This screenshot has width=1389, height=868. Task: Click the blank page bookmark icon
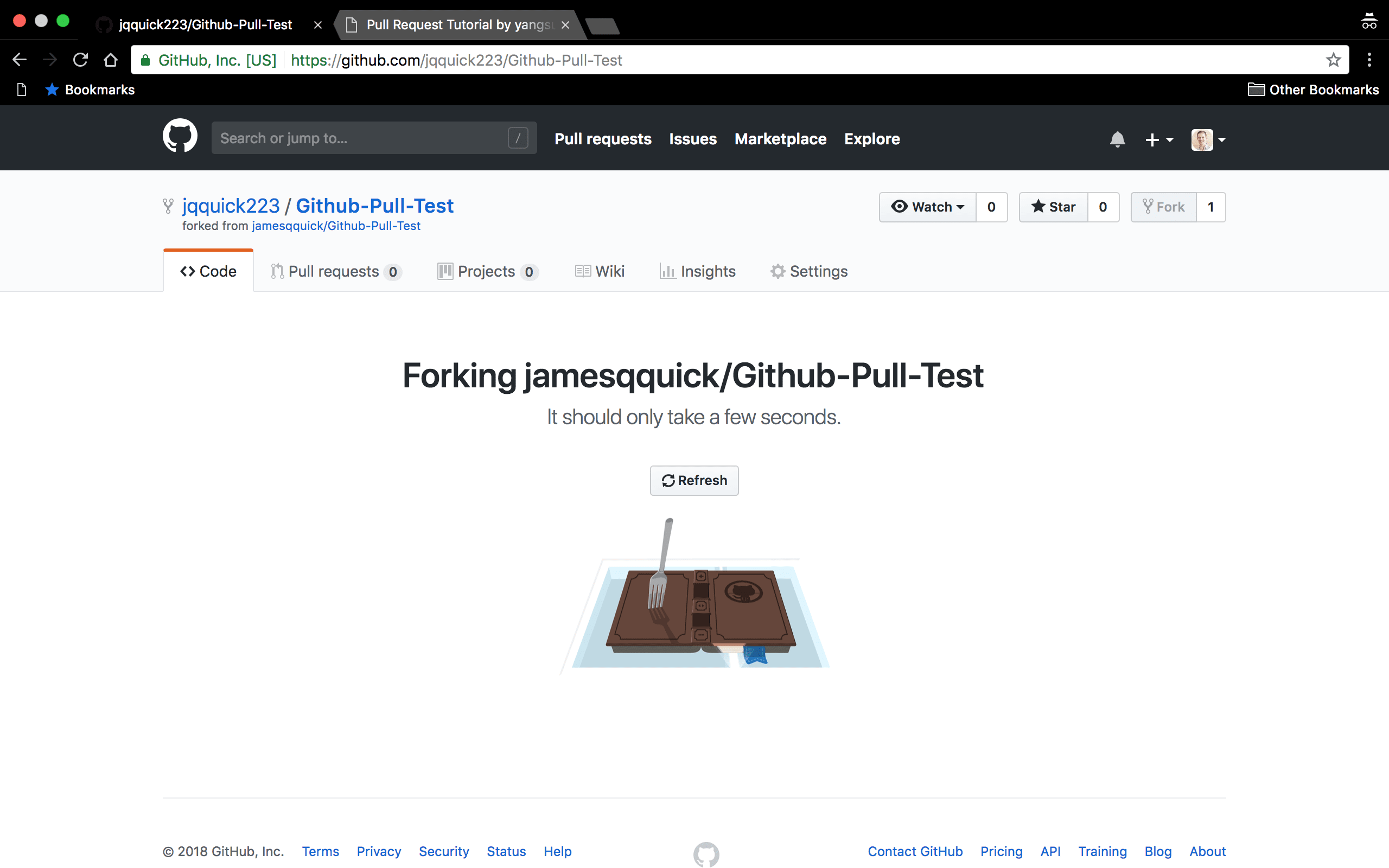22,90
